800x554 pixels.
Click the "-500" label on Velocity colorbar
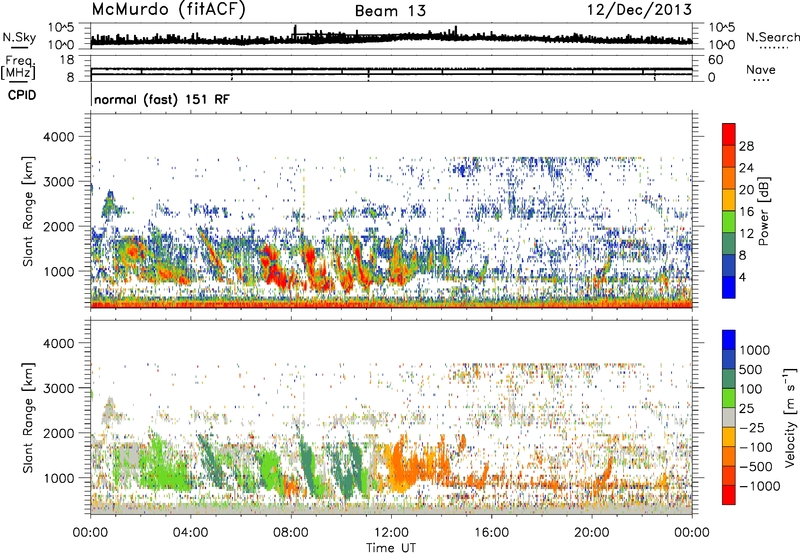coord(756,466)
